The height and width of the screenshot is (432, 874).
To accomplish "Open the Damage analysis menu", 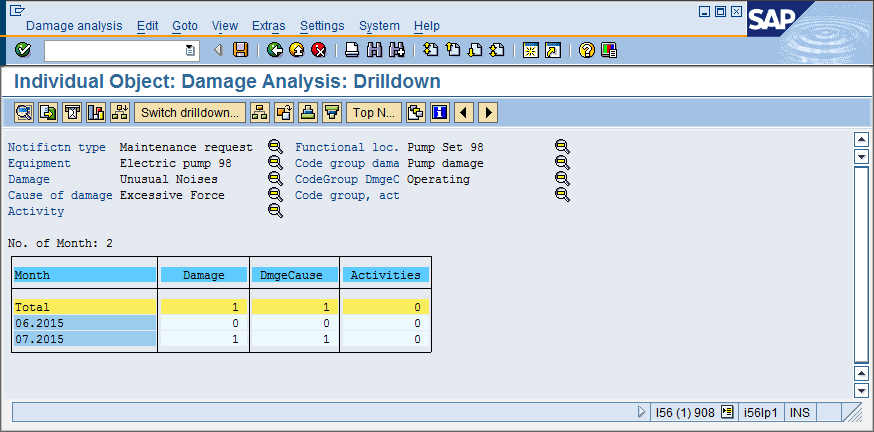I will 74,26.
